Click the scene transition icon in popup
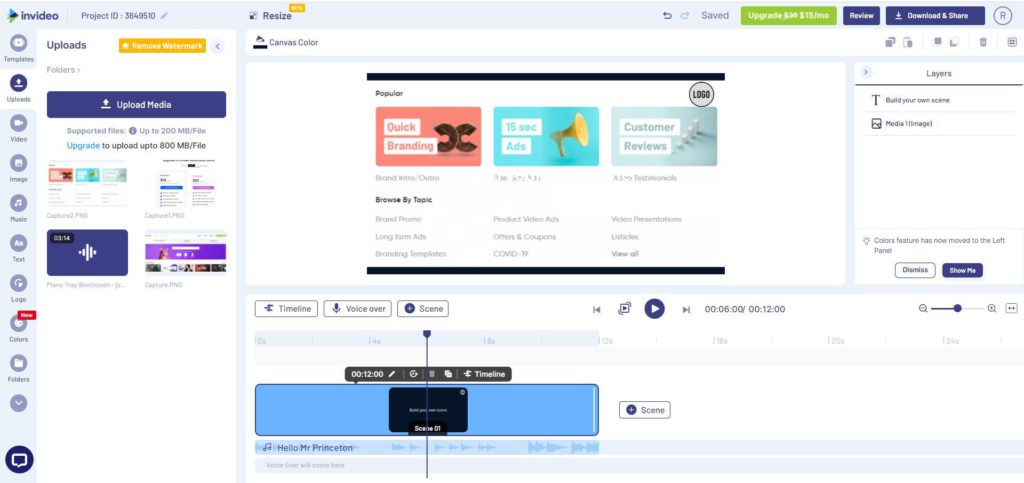The height and width of the screenshot is (483, 1024). (413, 374)
